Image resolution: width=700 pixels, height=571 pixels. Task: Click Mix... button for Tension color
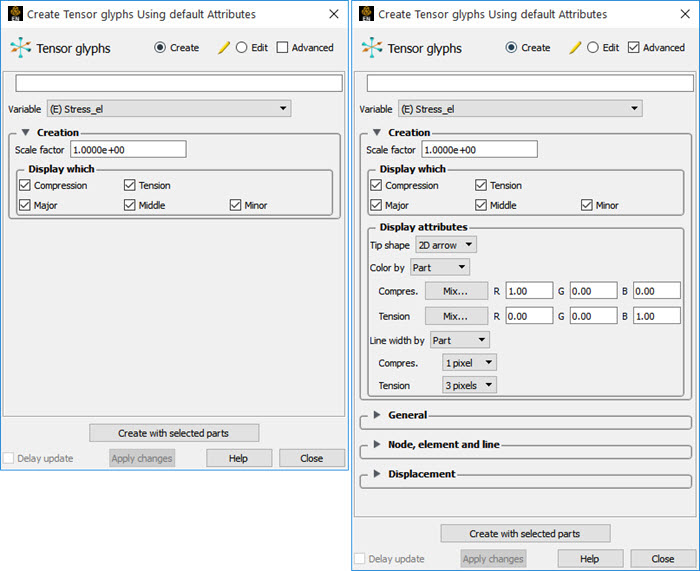(x=456, y=316)
